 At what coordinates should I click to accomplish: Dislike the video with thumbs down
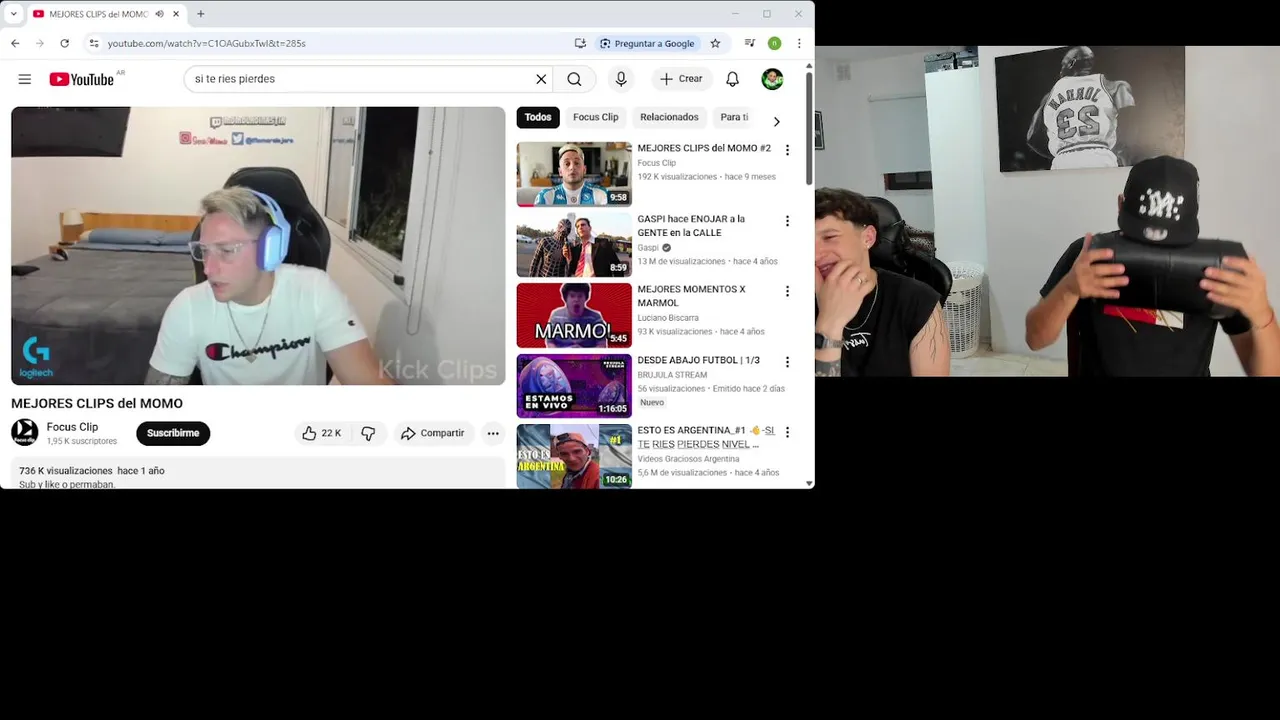coord(368,433)
